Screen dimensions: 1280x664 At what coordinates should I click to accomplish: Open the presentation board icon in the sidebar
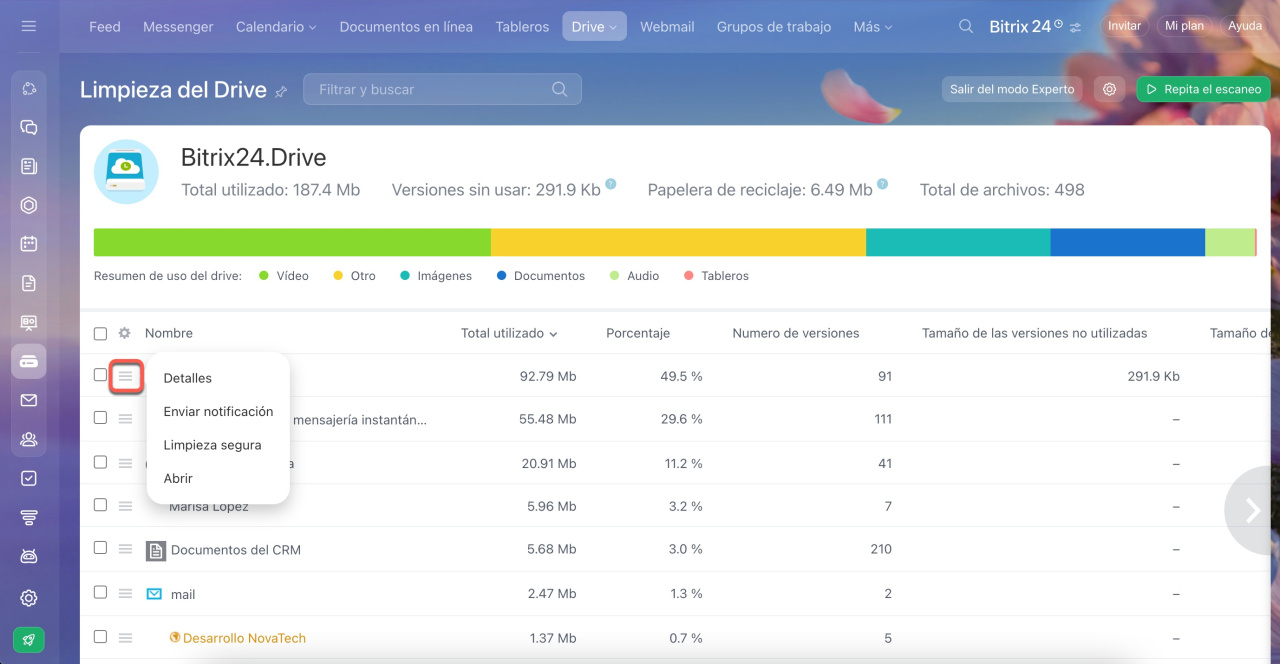point(29,322)
